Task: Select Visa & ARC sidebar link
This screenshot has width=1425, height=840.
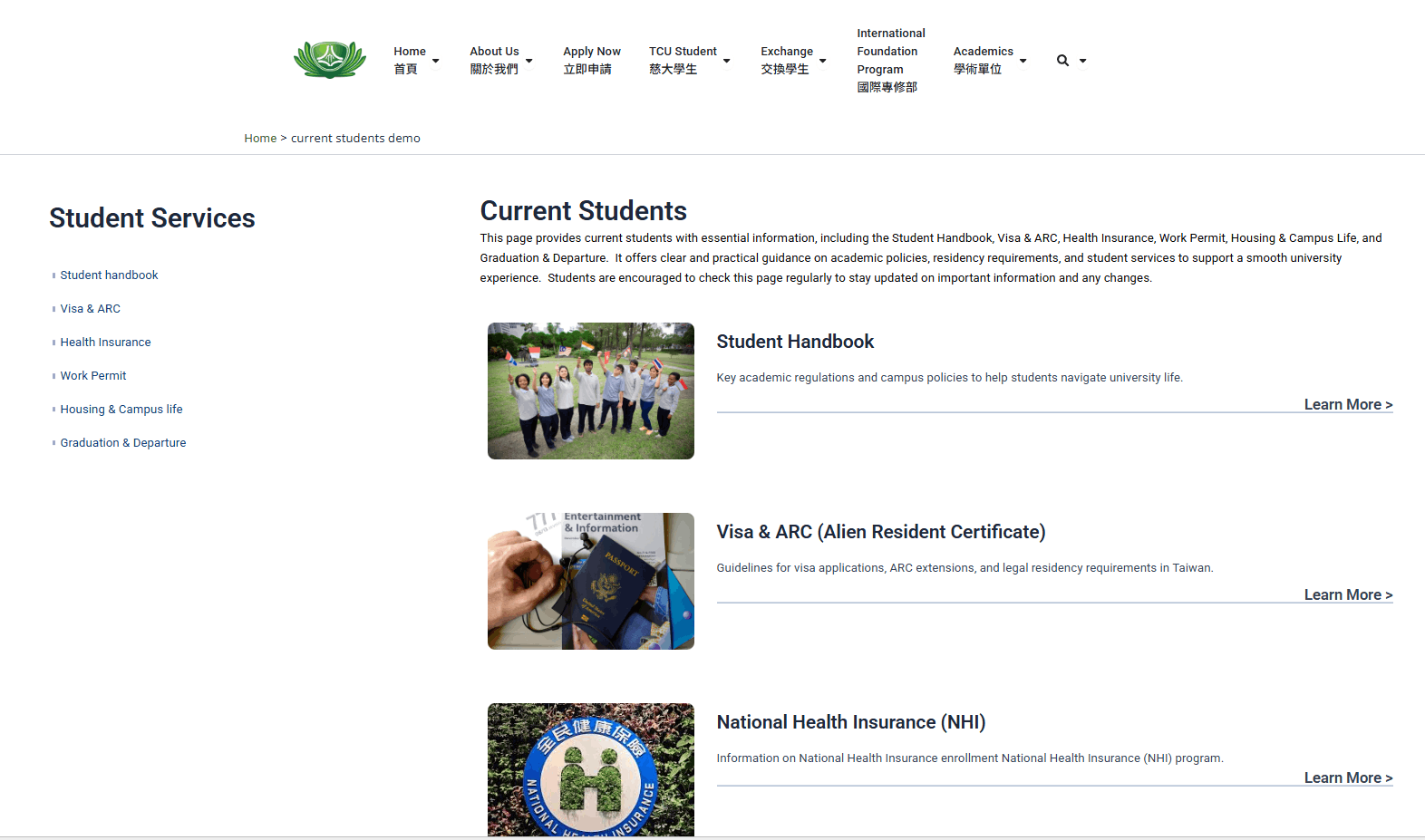Action: [91, 308]
